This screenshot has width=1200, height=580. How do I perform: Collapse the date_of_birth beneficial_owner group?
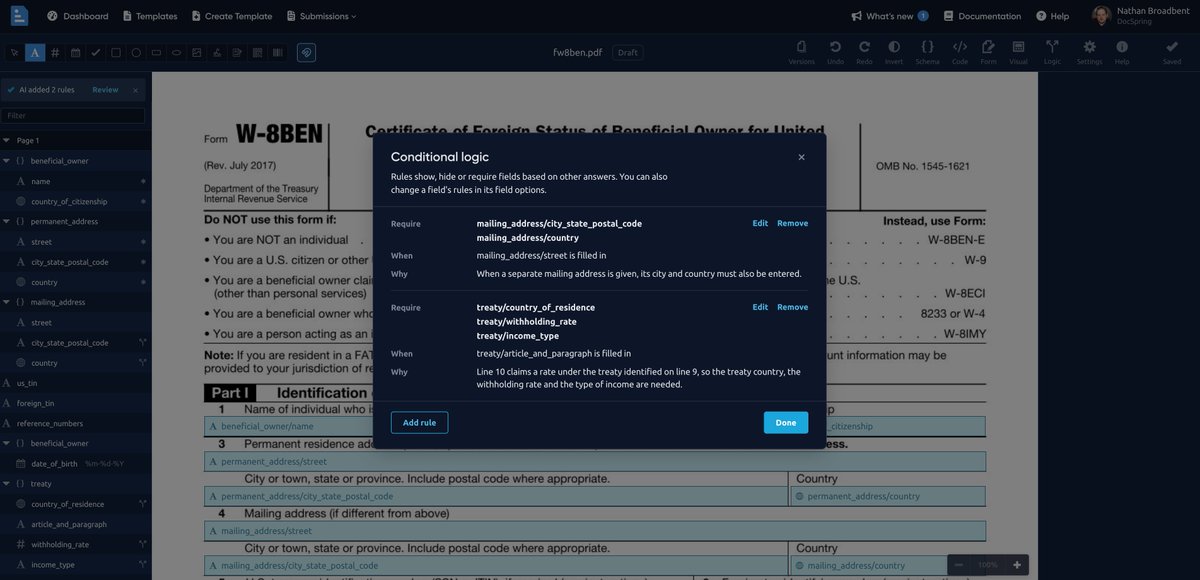click(7, 443)
